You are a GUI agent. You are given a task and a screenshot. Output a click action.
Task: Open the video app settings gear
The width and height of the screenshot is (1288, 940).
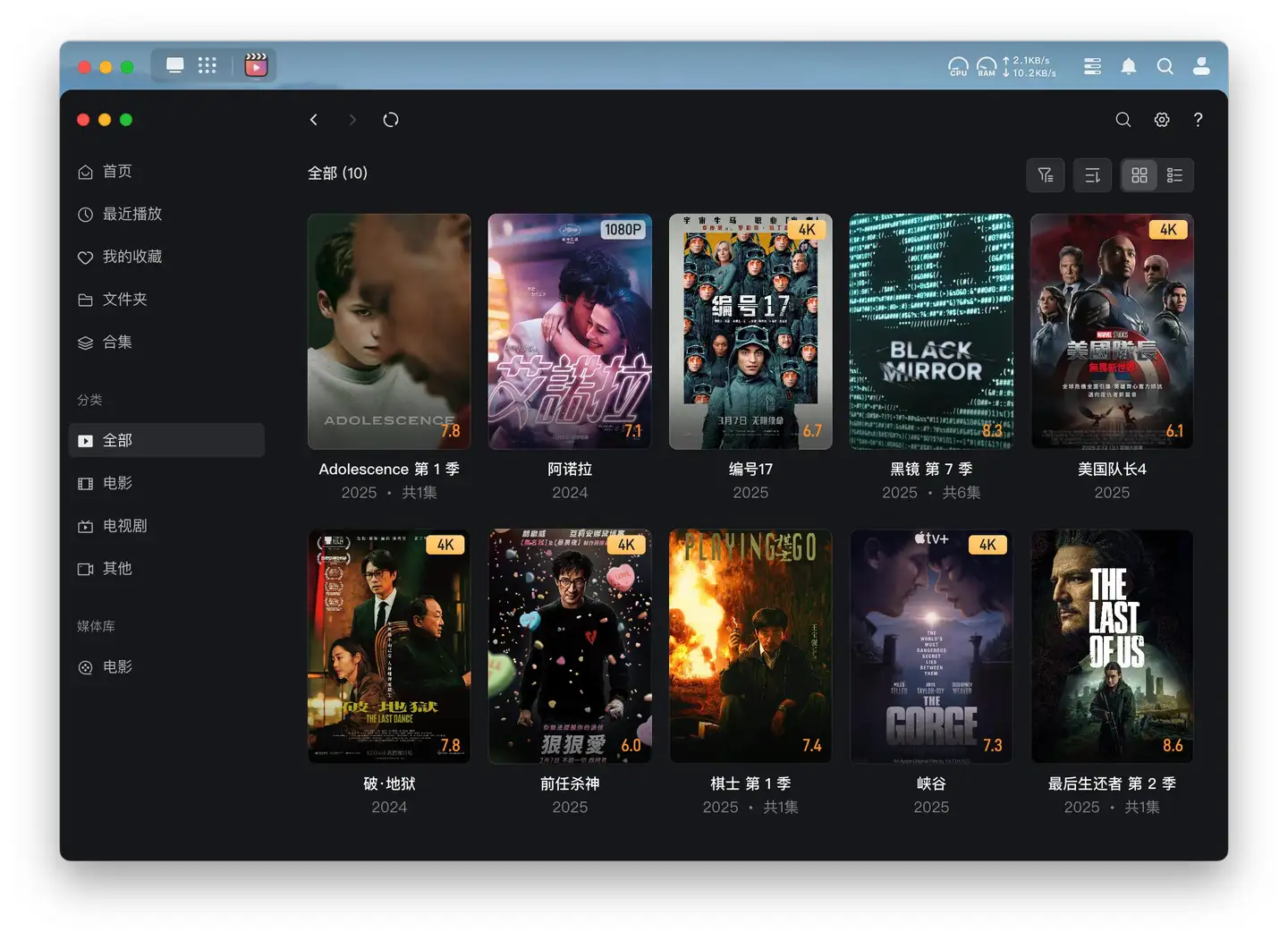pyautogui.click(x=1162, y=120)
